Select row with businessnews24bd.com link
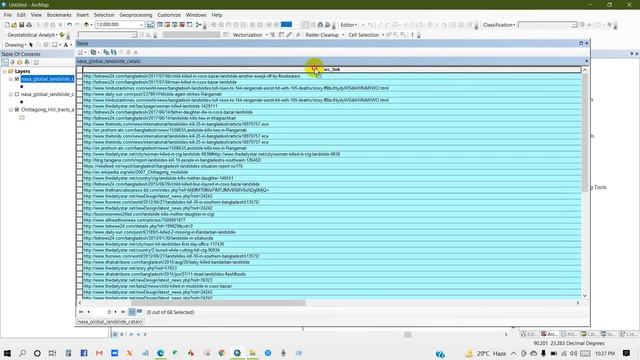This screenshot has height=360, width=640. (79, 214)
